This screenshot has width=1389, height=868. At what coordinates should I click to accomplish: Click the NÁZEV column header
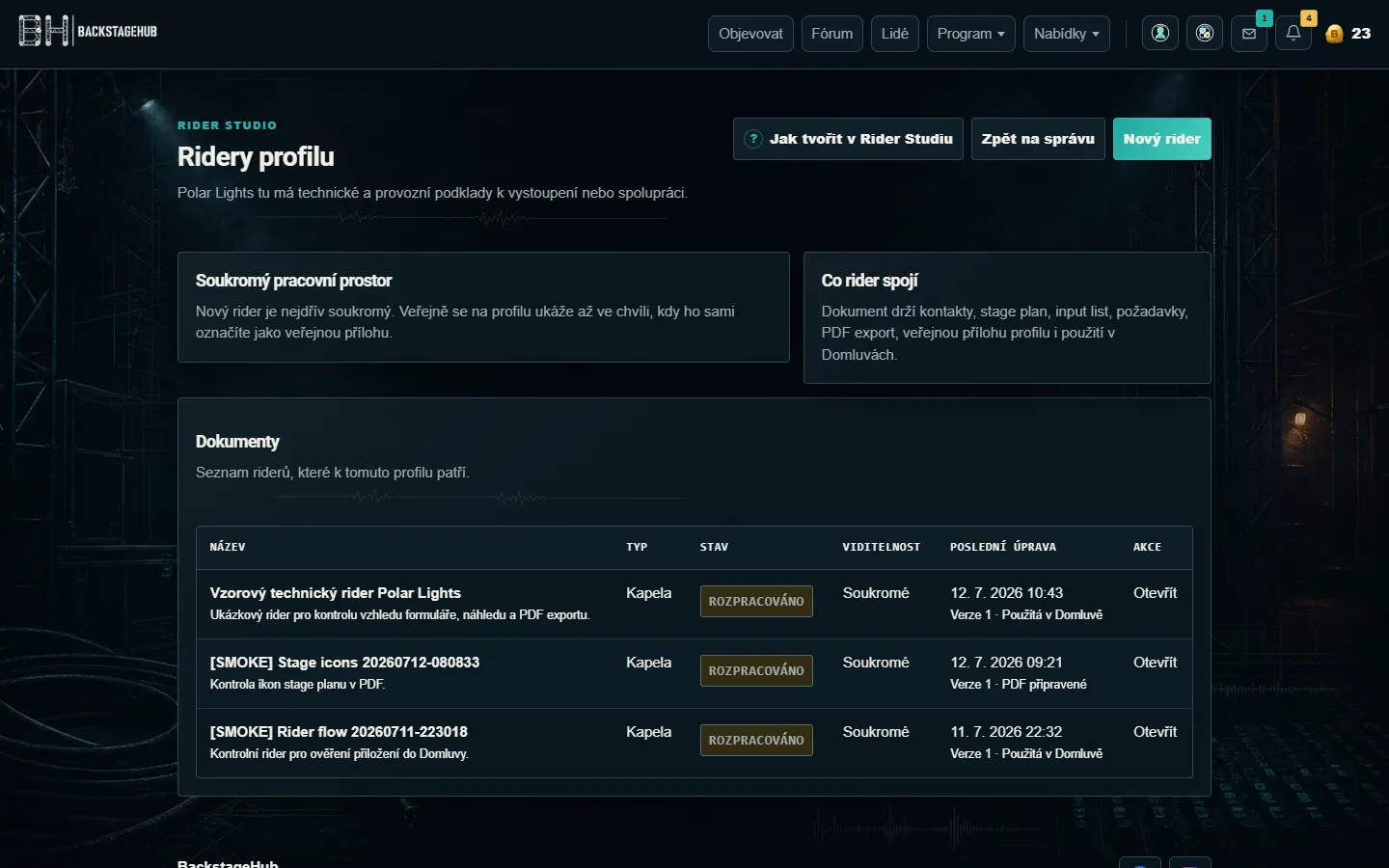pos(228,547)
